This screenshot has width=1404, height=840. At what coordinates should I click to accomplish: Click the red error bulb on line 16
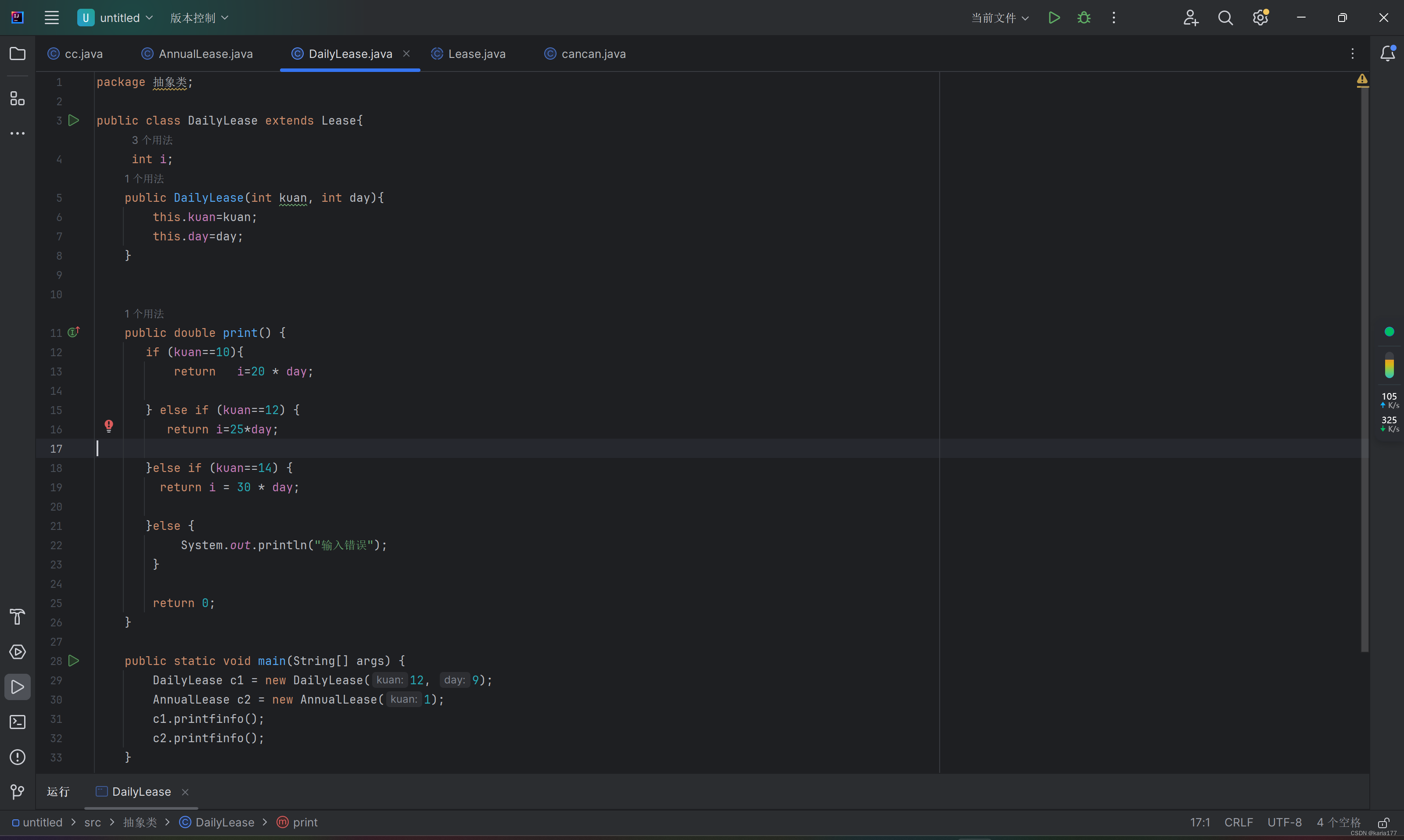(x=109, y=425)
